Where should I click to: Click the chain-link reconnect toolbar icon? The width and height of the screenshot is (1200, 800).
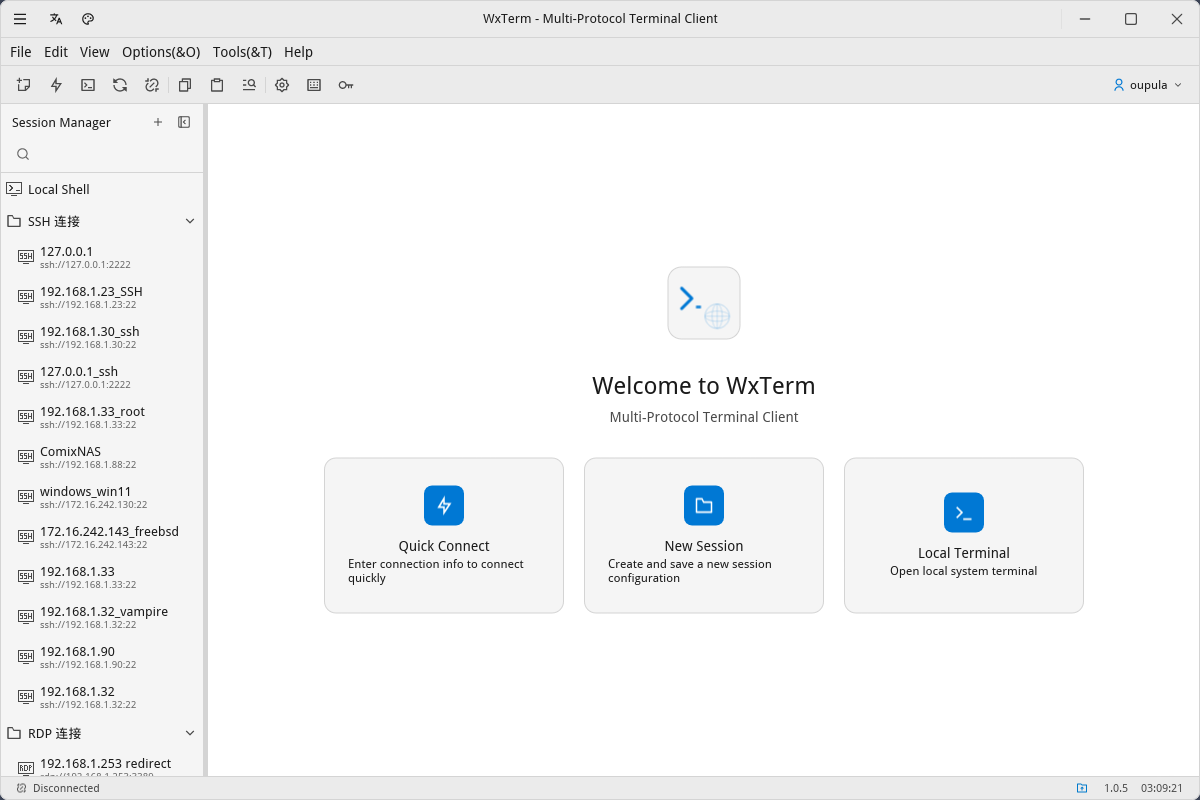(152, 85)
